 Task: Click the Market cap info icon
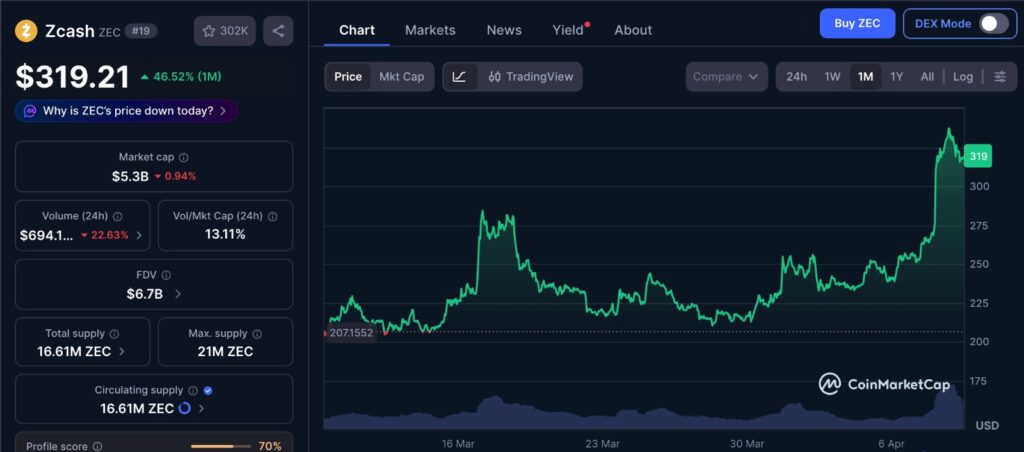184,157
